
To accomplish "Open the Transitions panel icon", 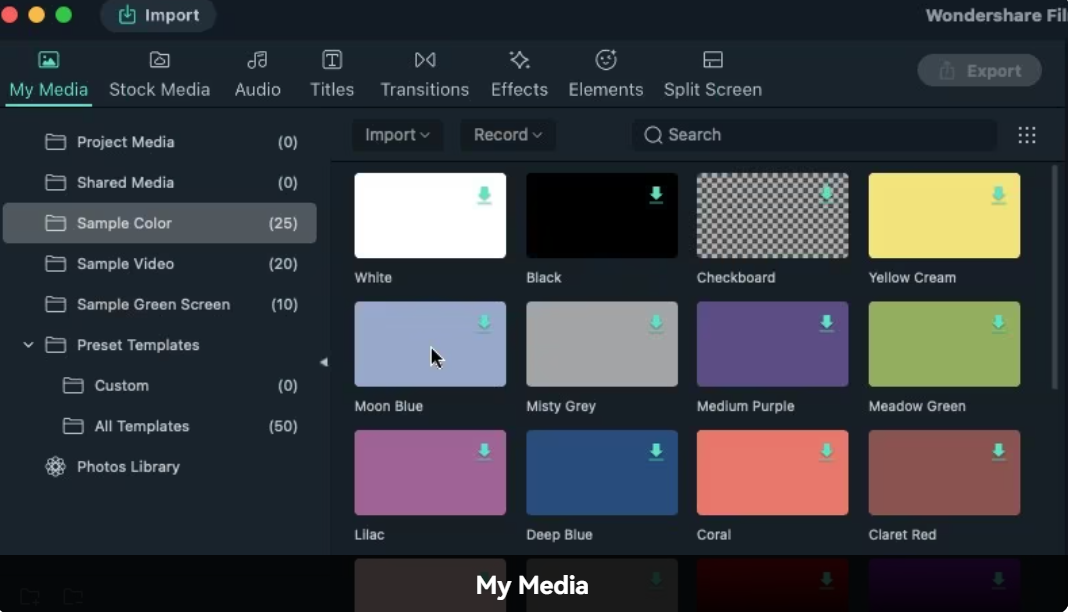I will 425,60.
